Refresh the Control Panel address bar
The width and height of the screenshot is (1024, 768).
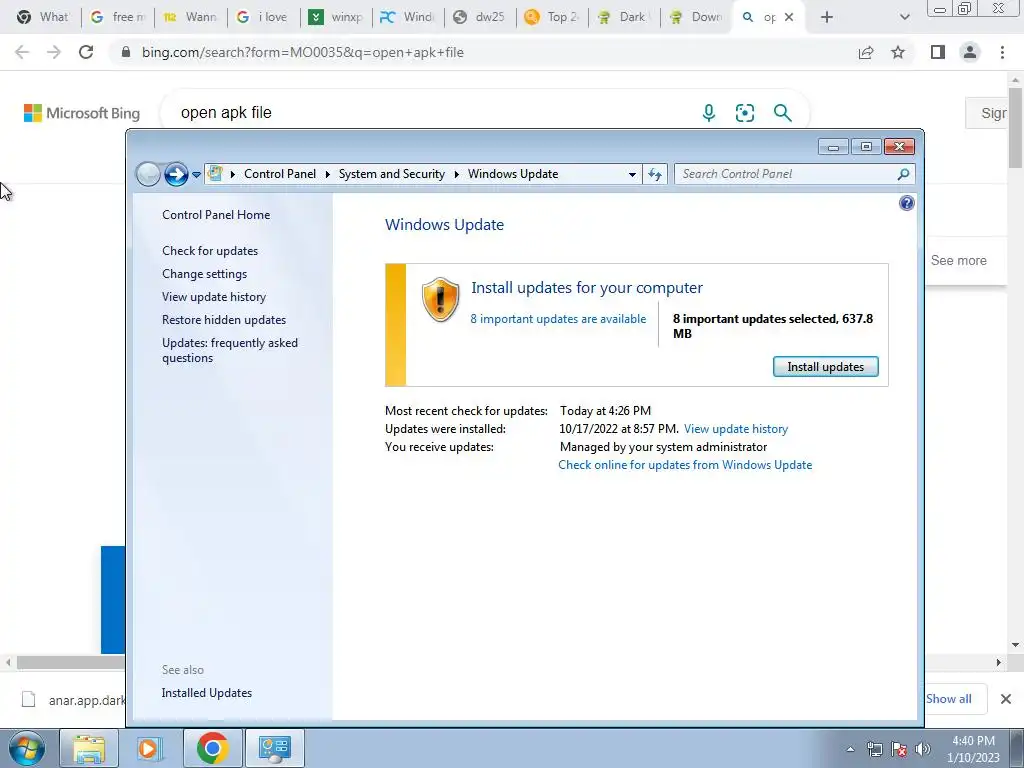click(655, 174)
